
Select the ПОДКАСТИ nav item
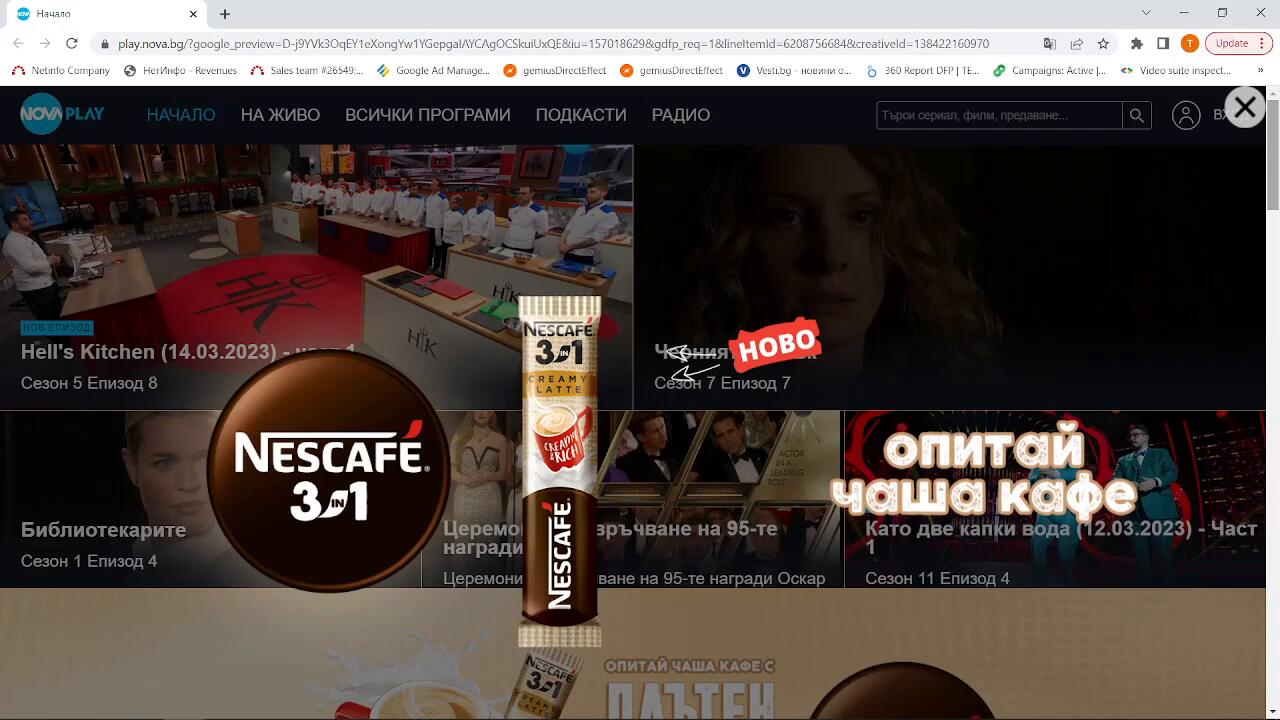[581, 115]
